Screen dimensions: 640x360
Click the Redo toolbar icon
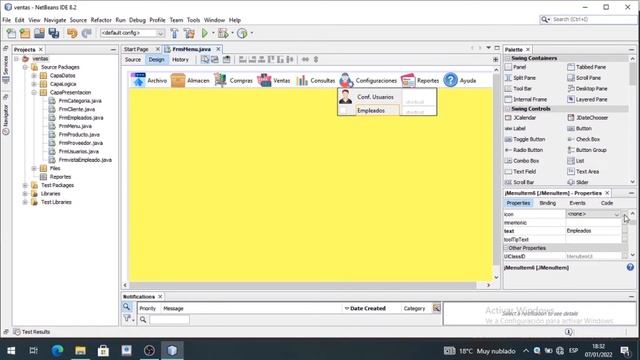[86, 33]
